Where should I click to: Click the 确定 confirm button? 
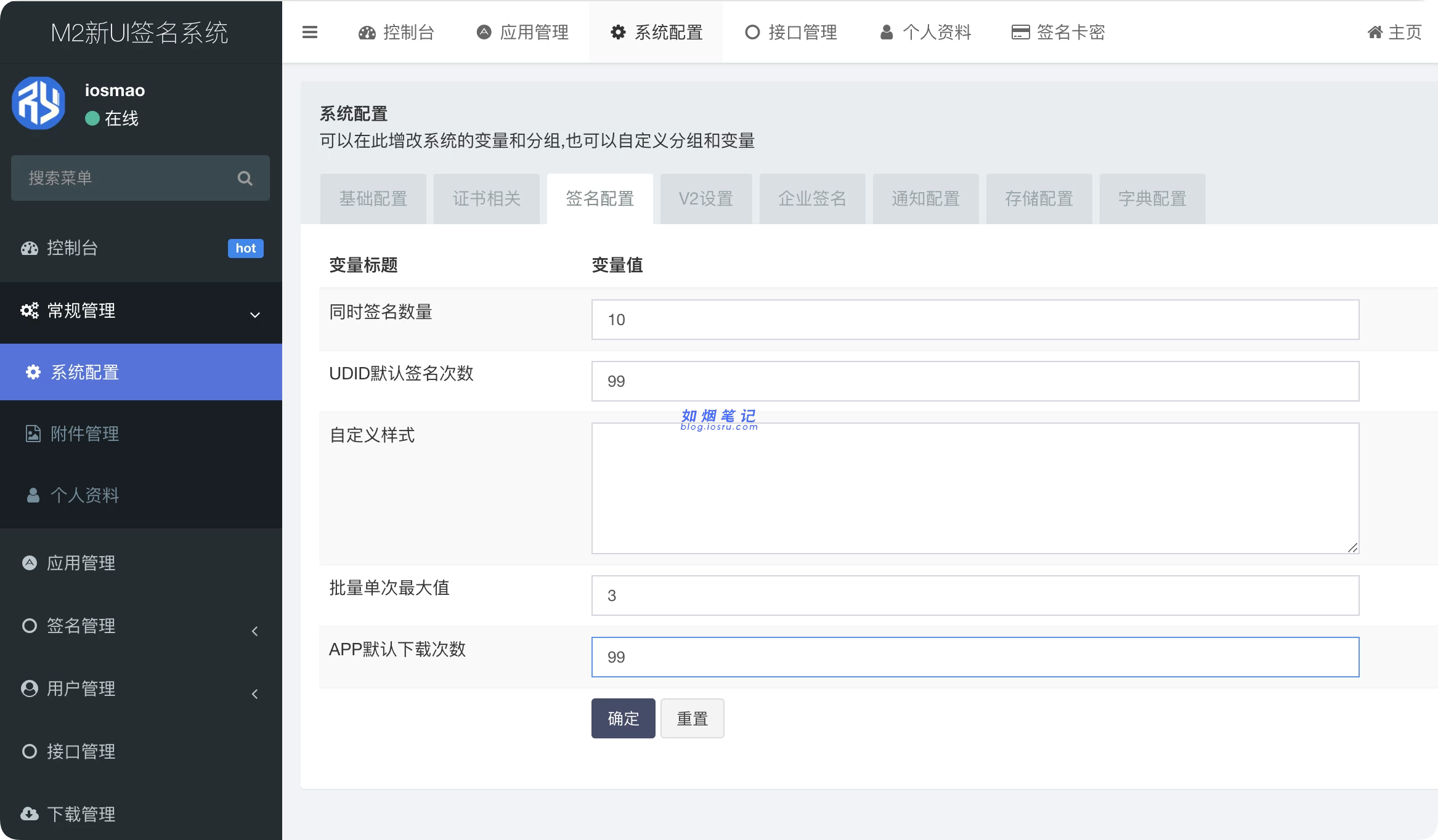(623, 718)
